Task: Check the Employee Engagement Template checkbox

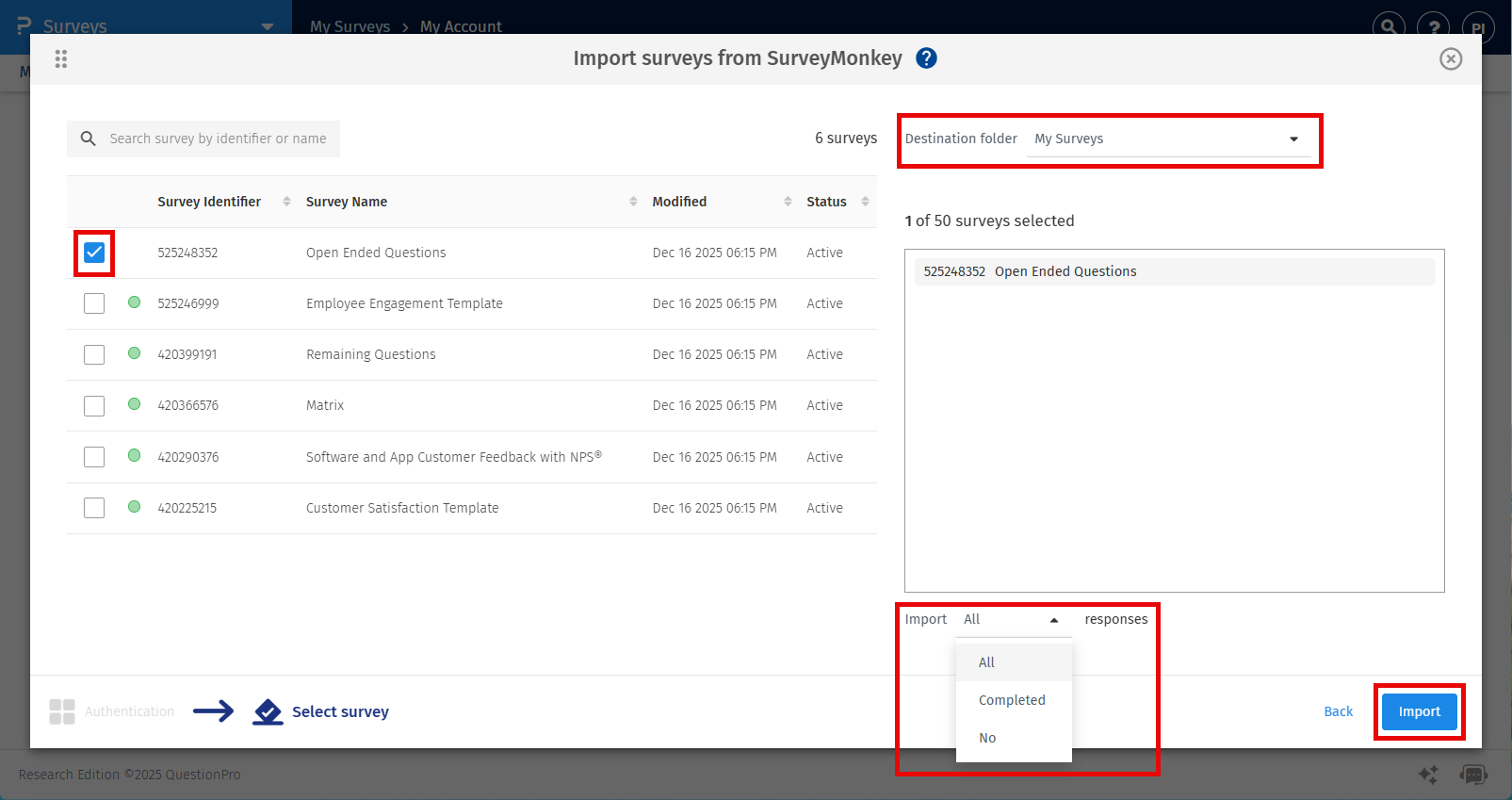Action: tap(94, 303)
